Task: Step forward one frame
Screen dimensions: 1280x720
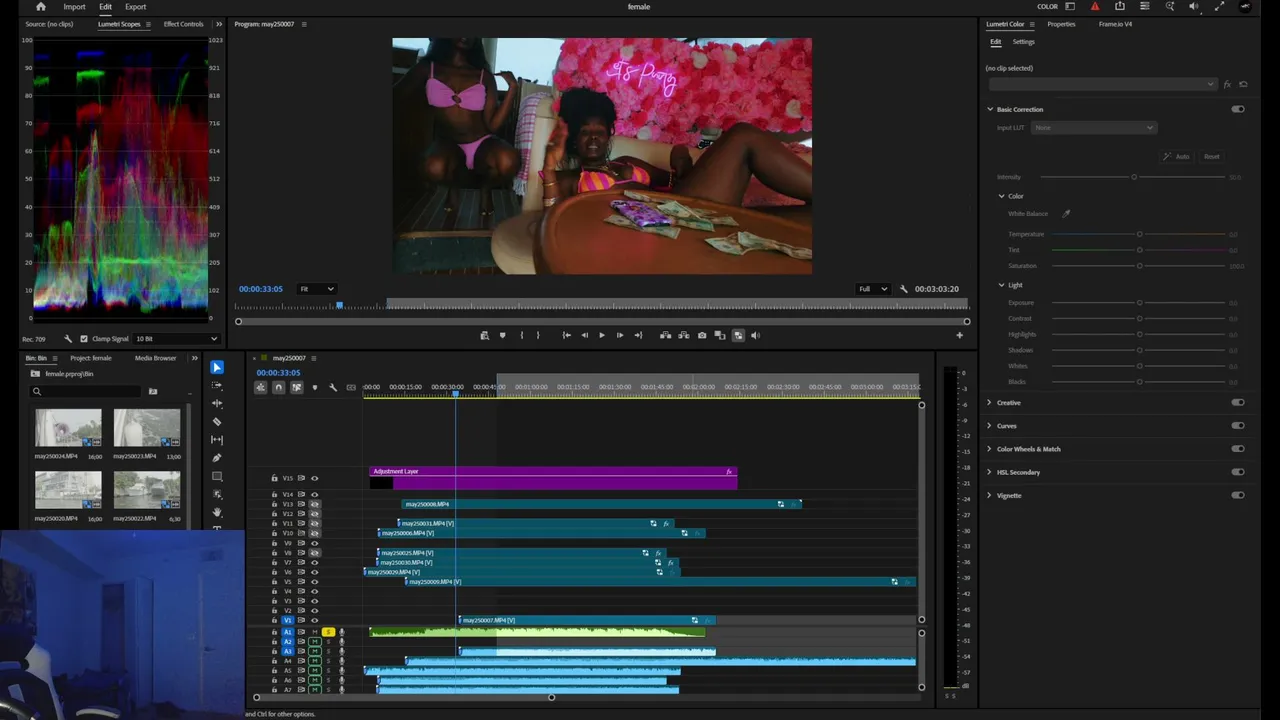Action: tap(620, 335)
